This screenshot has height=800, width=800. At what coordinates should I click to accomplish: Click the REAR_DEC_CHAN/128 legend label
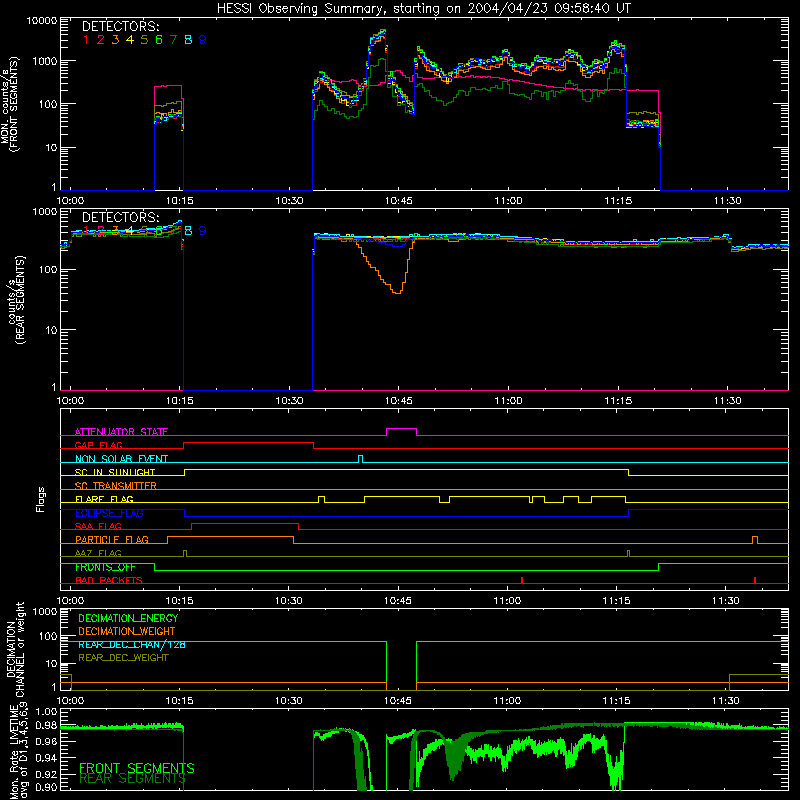point(132,644)
